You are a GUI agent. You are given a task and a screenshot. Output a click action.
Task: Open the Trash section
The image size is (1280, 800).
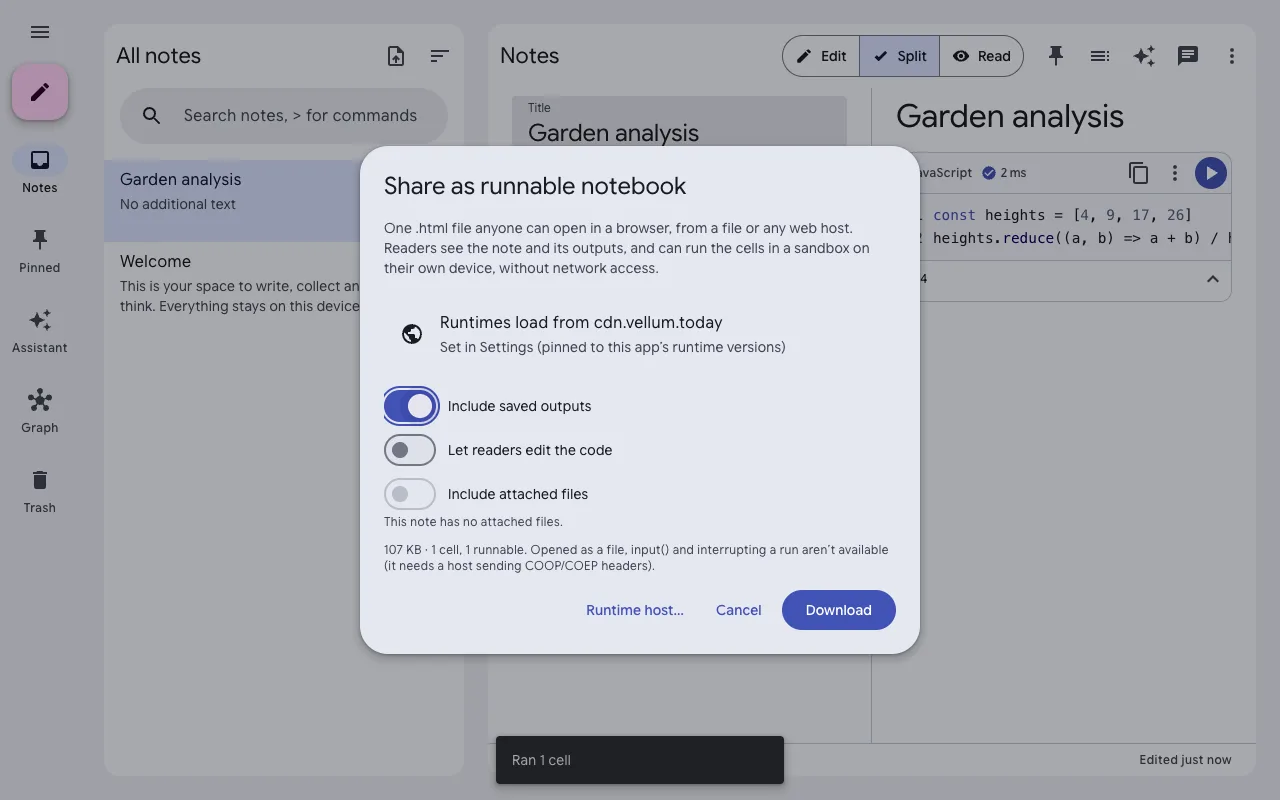point(40,490)
